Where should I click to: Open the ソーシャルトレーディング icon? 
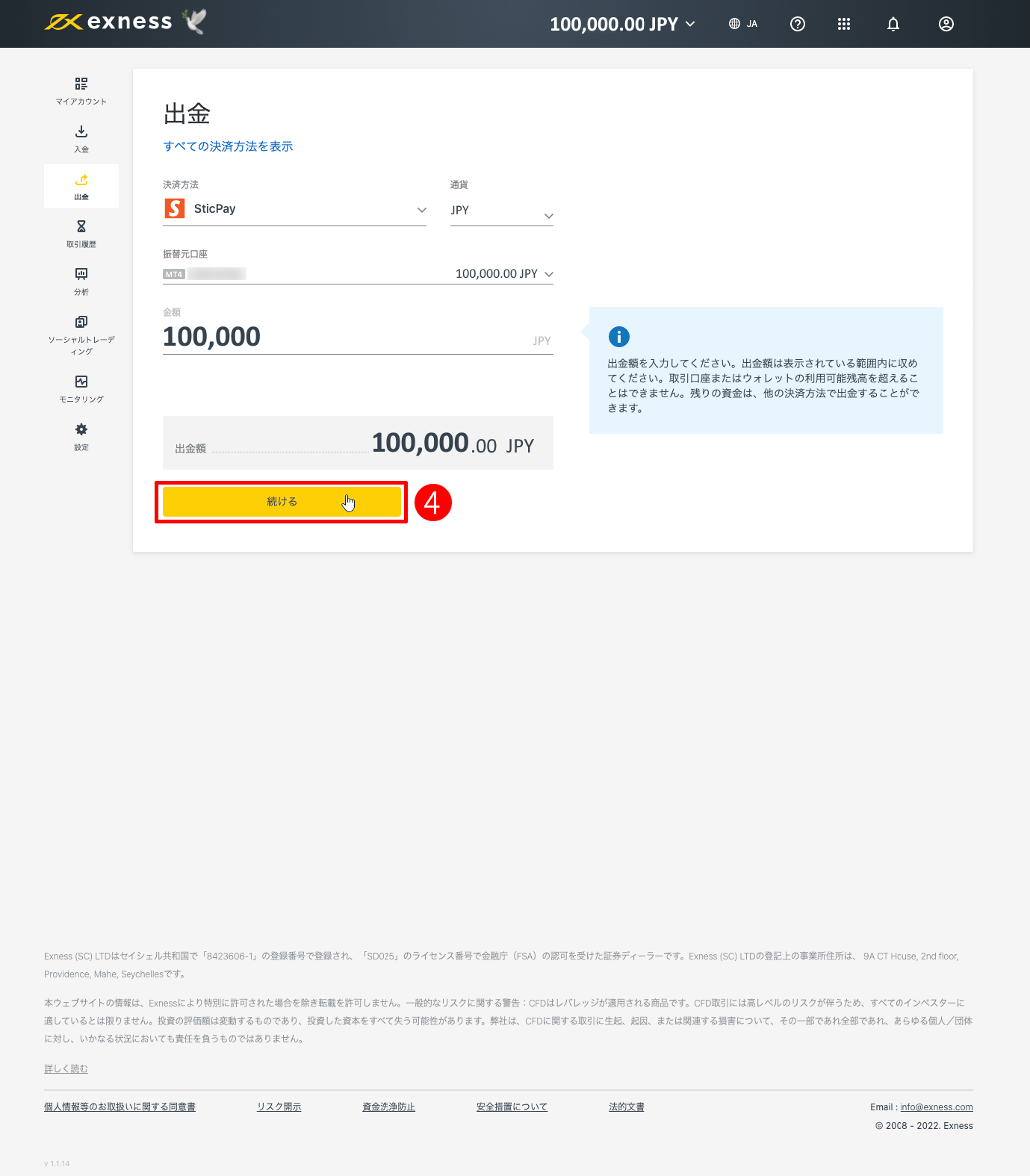point(81,322)
